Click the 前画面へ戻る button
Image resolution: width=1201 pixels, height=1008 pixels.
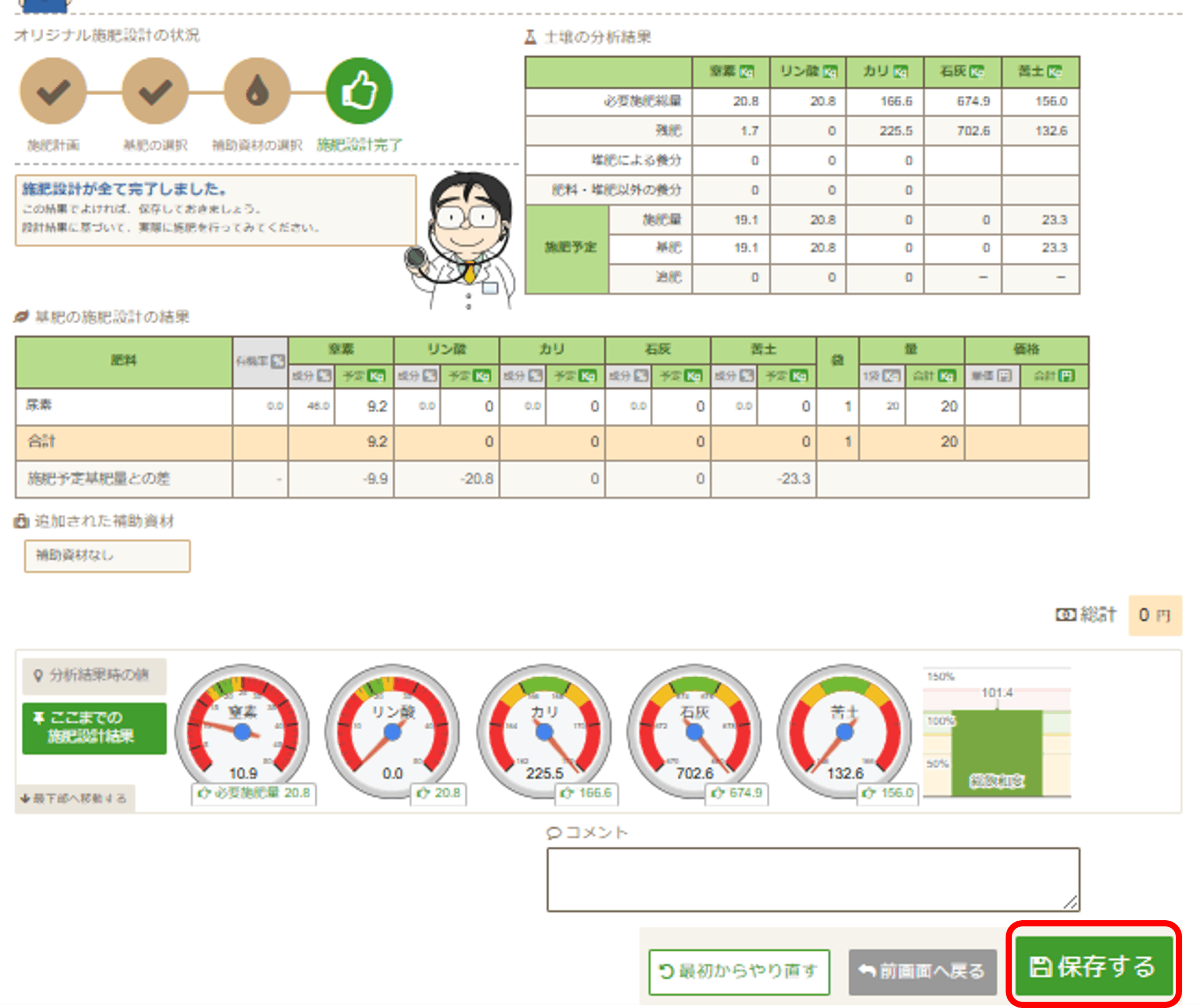click(922, 971)
